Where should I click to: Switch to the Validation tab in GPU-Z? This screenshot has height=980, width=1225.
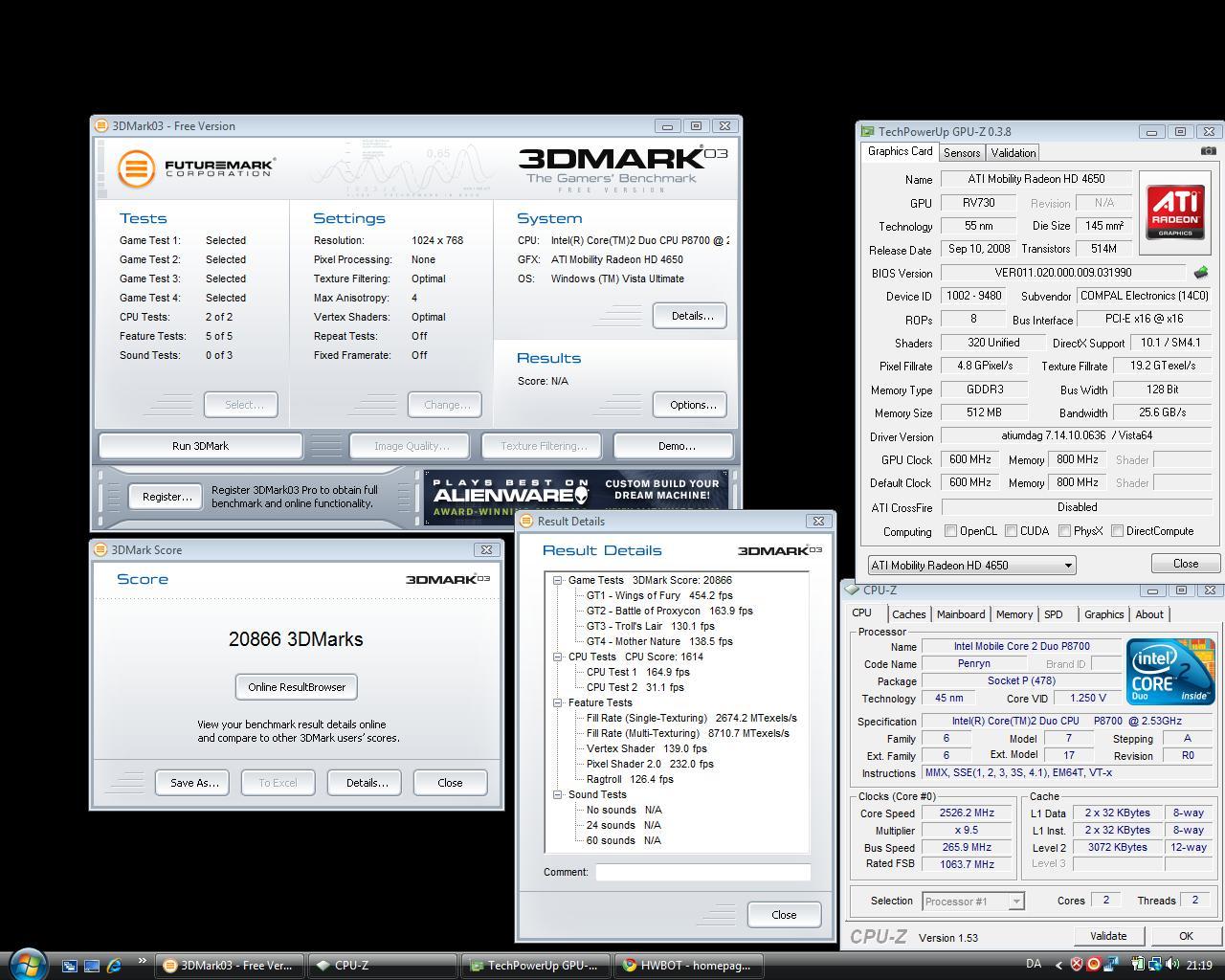1013,153
